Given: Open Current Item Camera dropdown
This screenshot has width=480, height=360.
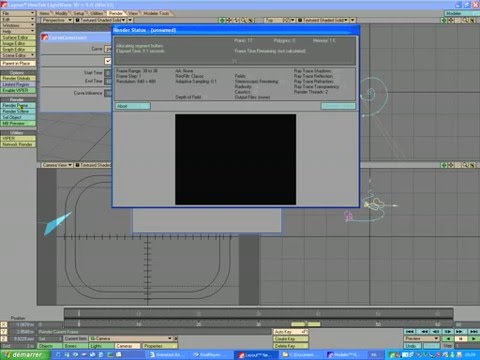Looking at the screenshot, I should click(131, 339).
